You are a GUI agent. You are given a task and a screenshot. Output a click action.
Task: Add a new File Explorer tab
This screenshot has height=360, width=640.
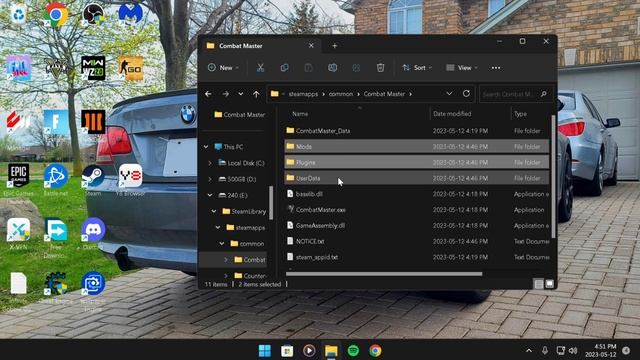[335, 46]
